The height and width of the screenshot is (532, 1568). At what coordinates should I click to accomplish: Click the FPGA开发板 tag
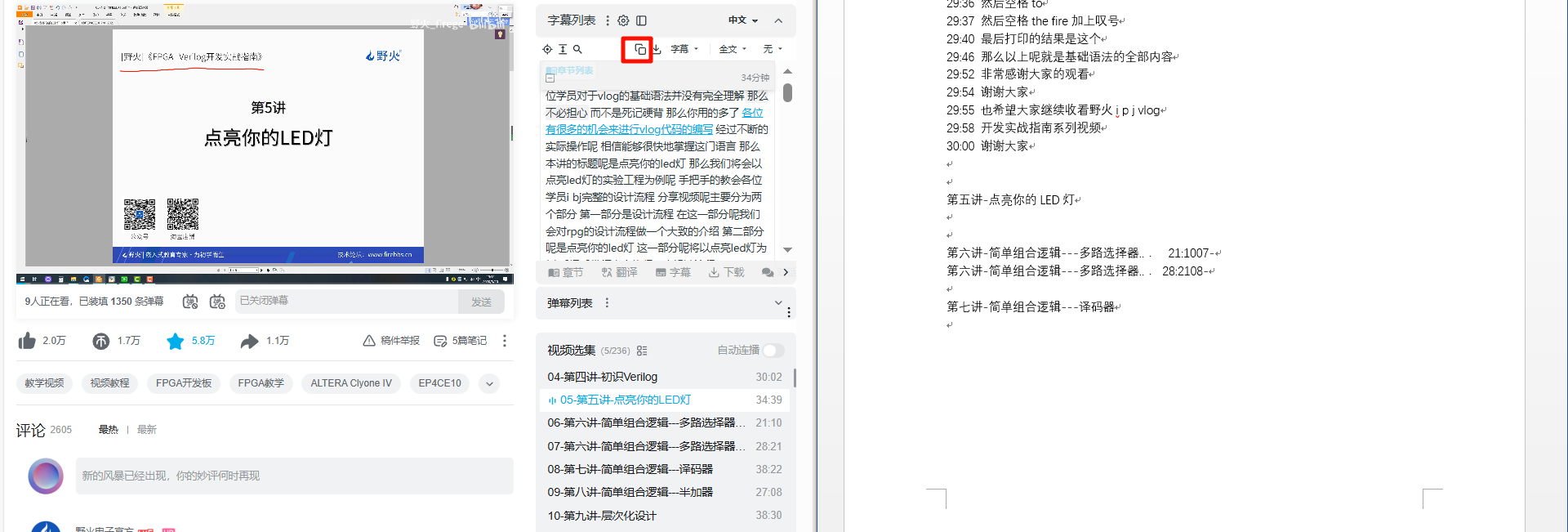tap(184, 383)
